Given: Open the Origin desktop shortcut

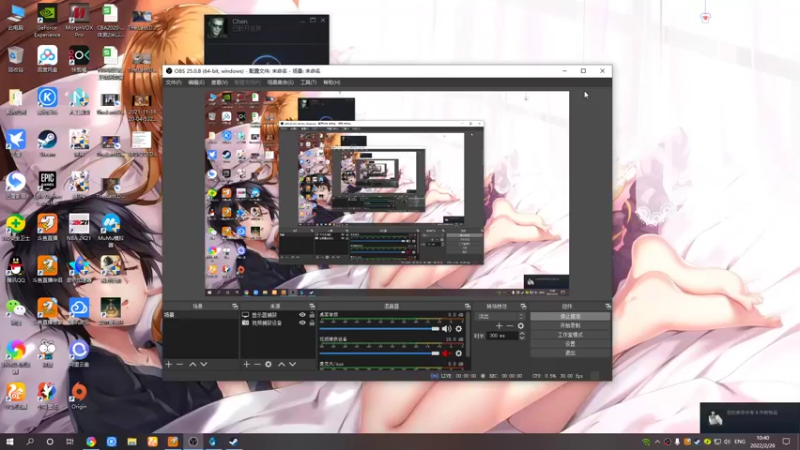Looking at the screenshot, I should (x=79, y=396).
